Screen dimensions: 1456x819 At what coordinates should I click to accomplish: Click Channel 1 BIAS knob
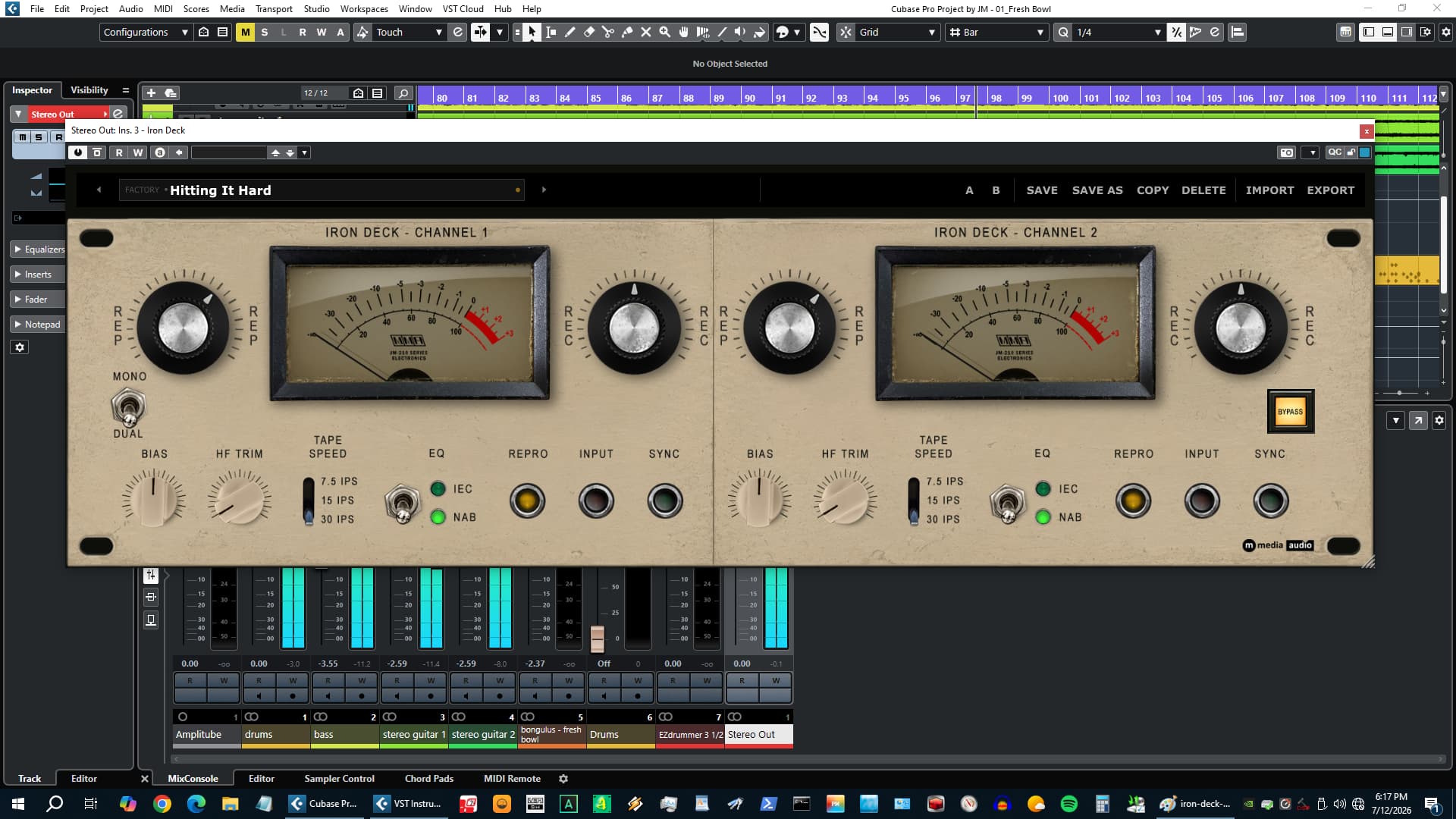153,498
